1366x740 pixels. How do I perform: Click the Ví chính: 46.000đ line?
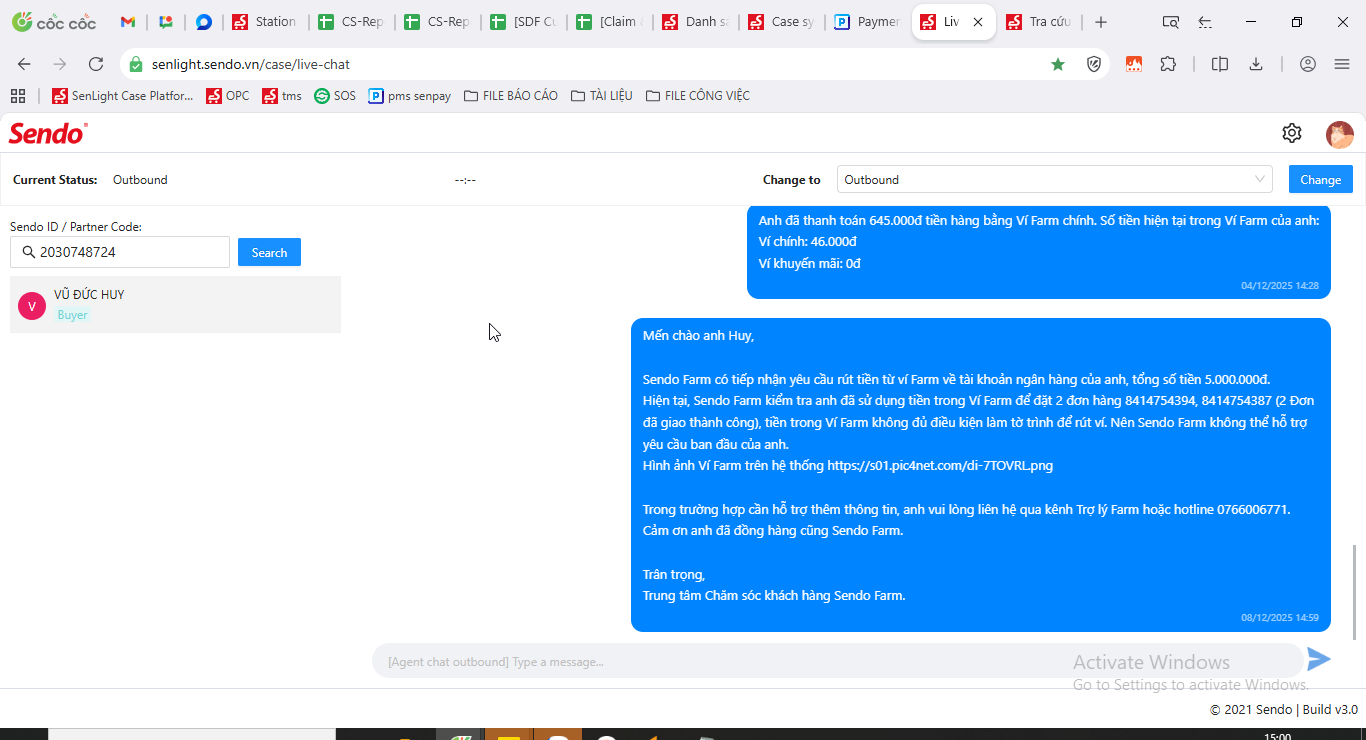coord(808,242)
